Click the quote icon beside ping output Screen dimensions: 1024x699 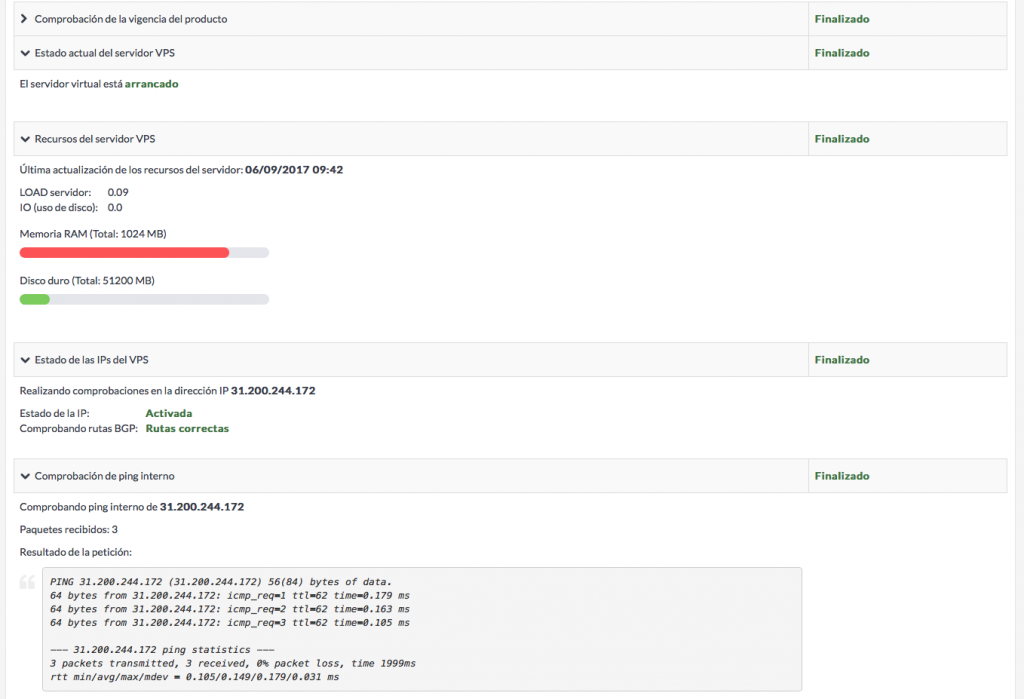pyautogui.click(x=29, y=582)
